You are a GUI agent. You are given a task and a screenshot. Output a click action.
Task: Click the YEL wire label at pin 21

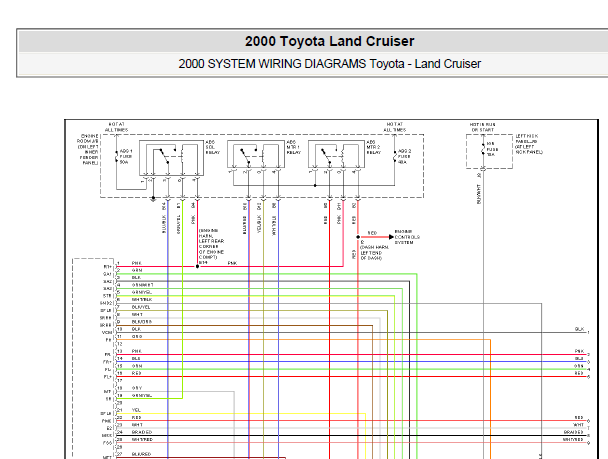(x=136, y=410)
